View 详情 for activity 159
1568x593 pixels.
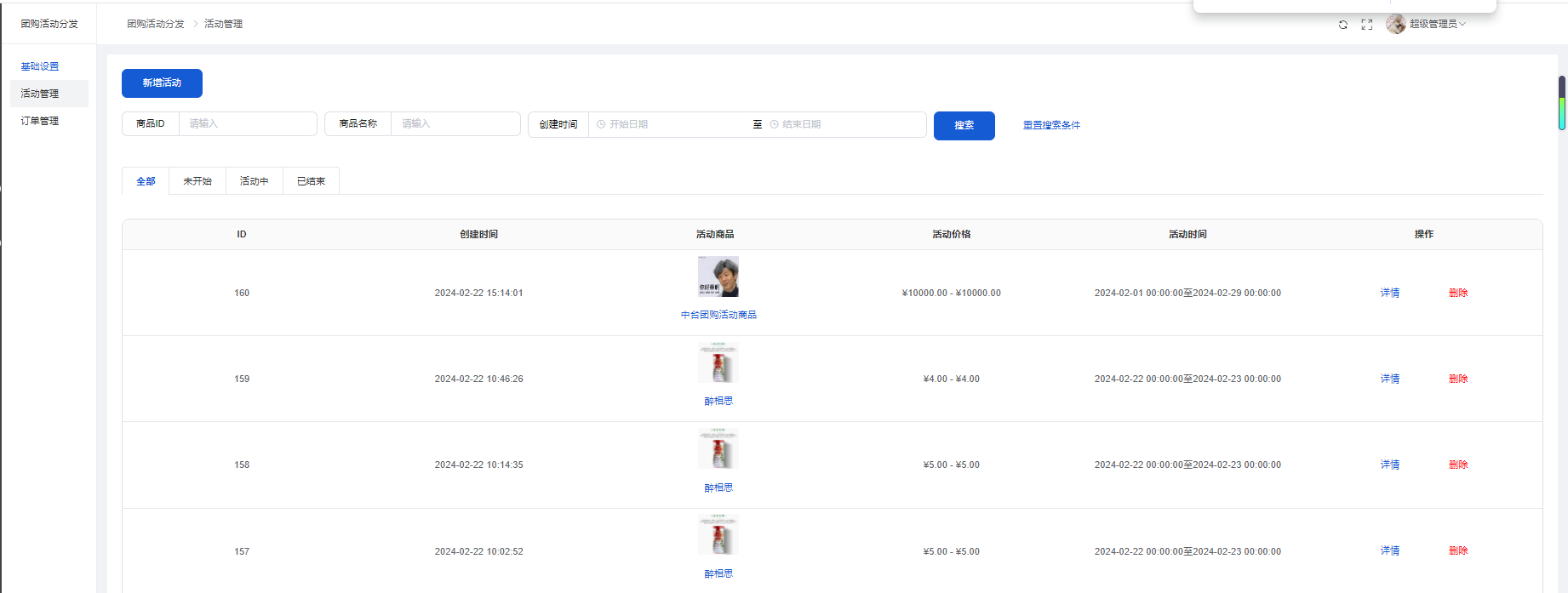1389,379
